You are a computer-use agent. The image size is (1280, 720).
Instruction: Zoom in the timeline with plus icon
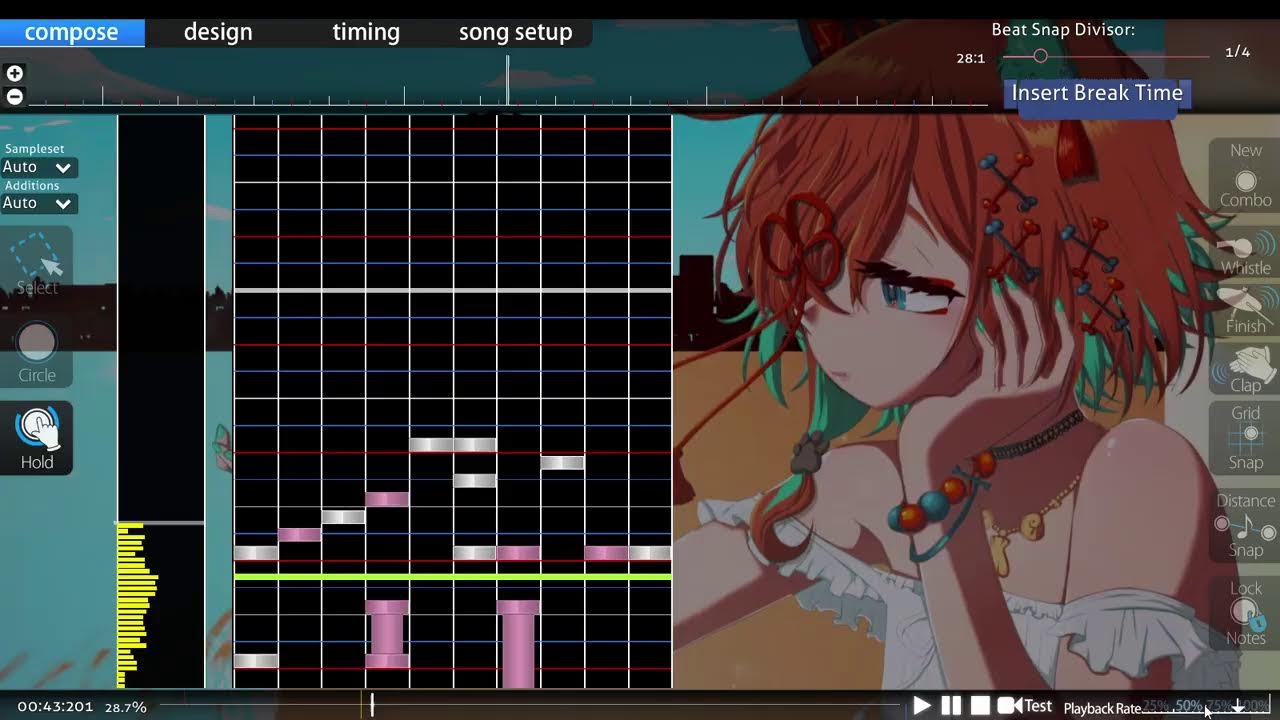click(14, 73)
